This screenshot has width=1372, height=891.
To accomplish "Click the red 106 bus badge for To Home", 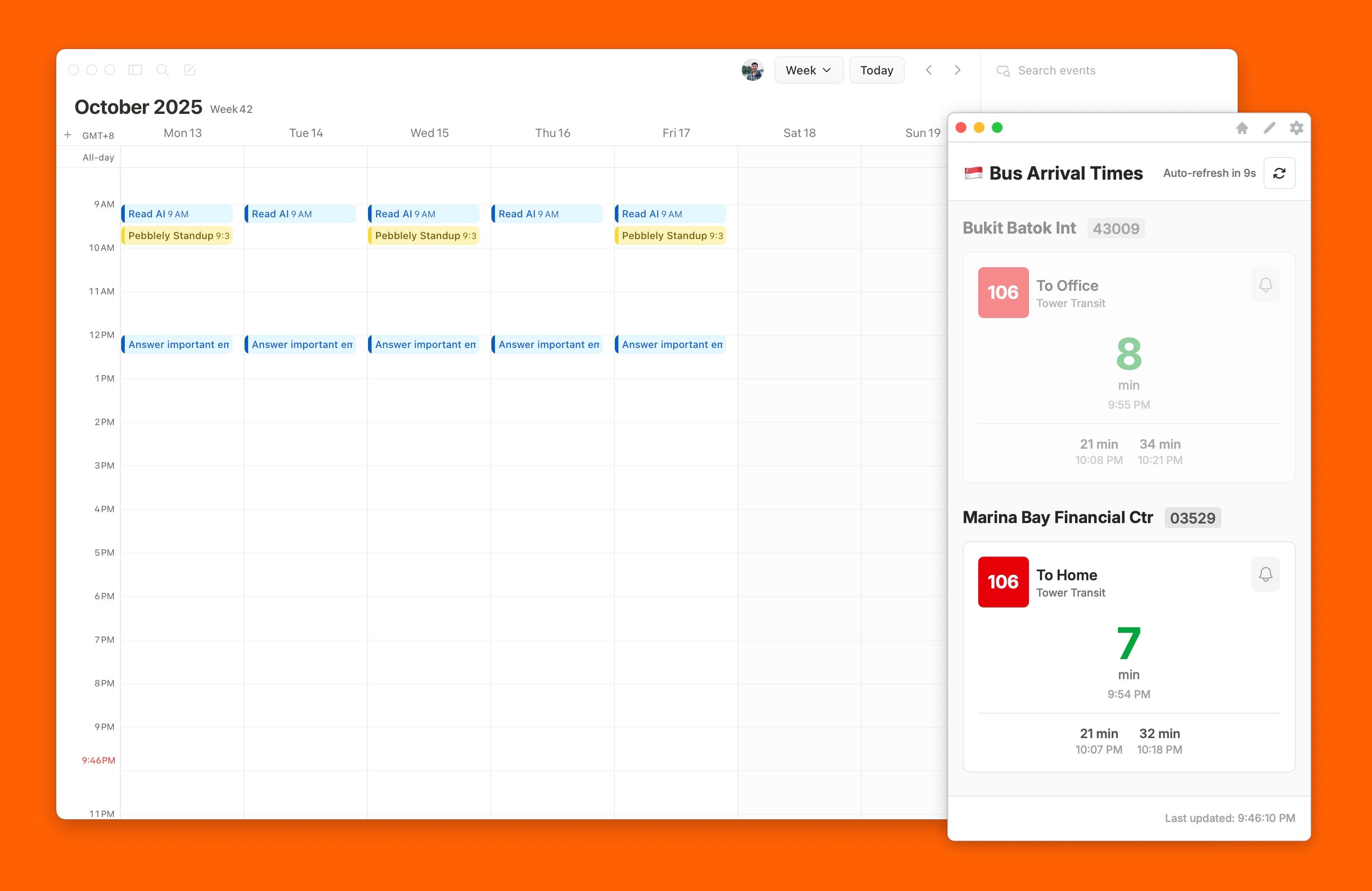I will pyautogui.click(x=1003, y=582).
